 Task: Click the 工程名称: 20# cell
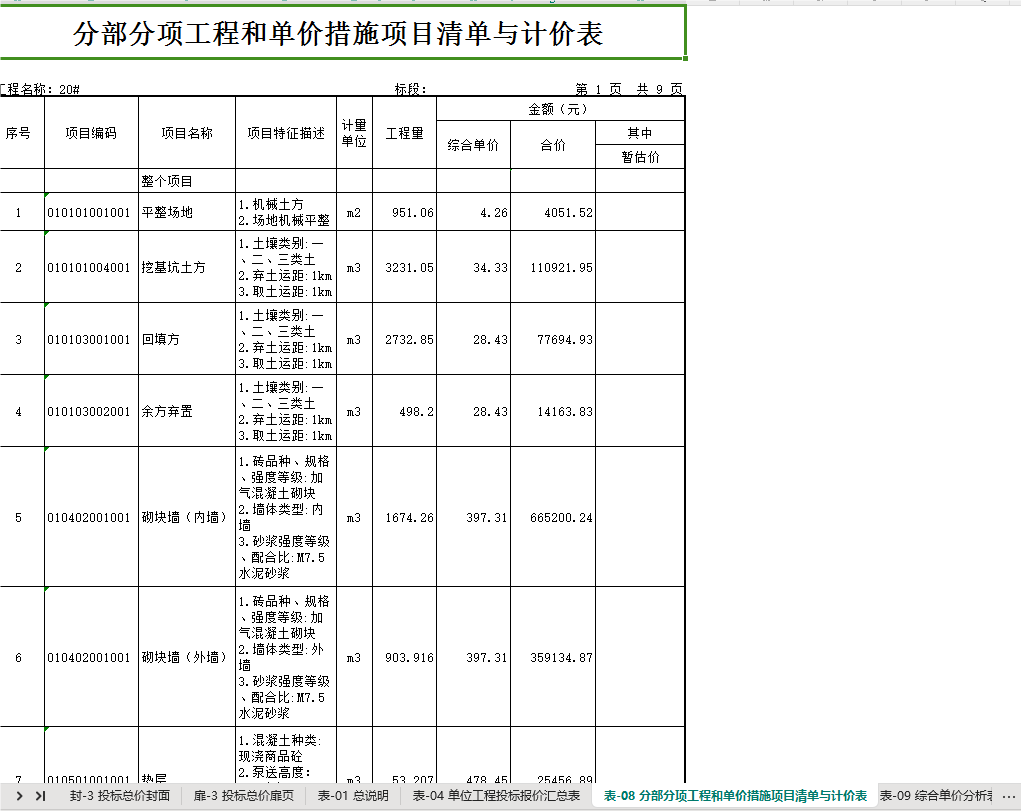coord(40,89)
